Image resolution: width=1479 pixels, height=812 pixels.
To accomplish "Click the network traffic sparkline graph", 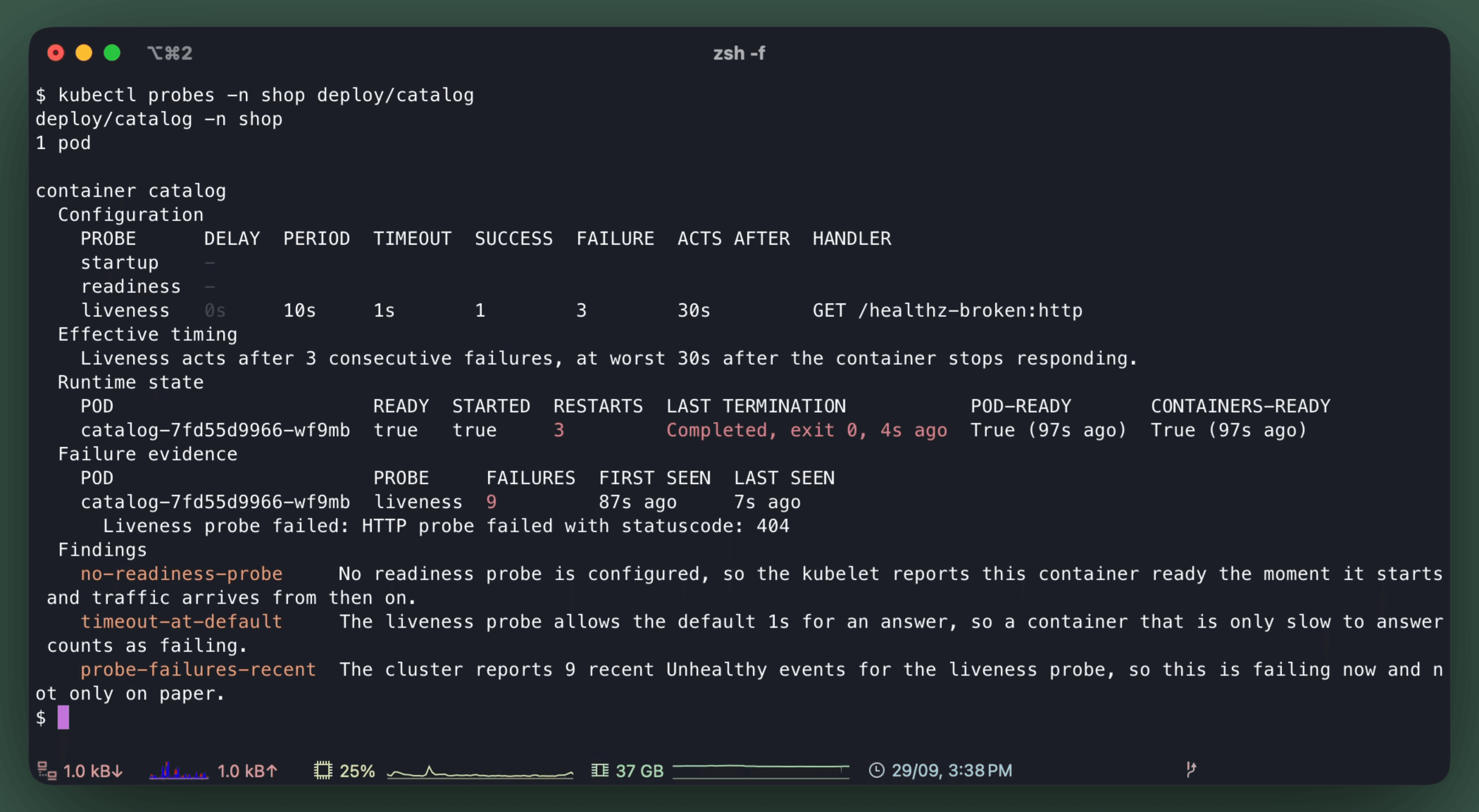I will click(179, 771).
